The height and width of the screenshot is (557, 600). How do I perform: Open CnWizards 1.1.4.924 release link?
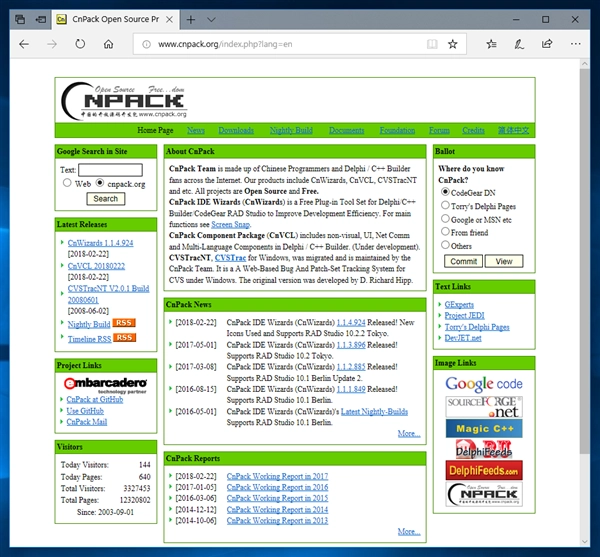click(100, 243)
